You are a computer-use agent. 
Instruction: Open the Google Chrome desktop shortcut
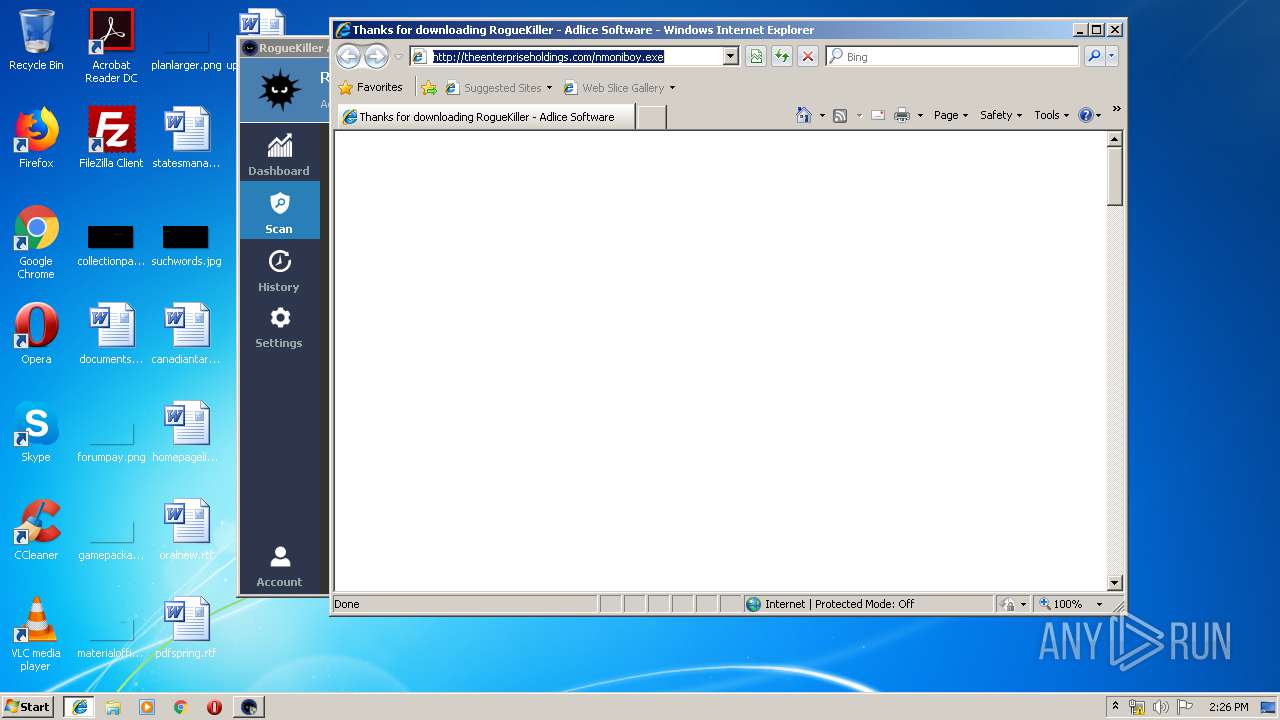(36, 242)
